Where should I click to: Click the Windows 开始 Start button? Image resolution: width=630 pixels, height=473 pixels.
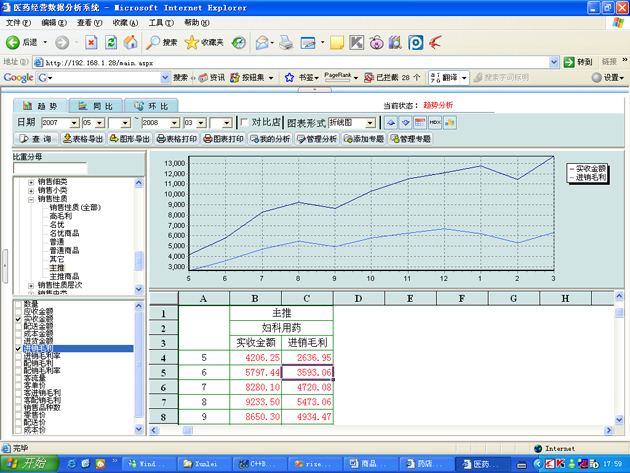29,464
